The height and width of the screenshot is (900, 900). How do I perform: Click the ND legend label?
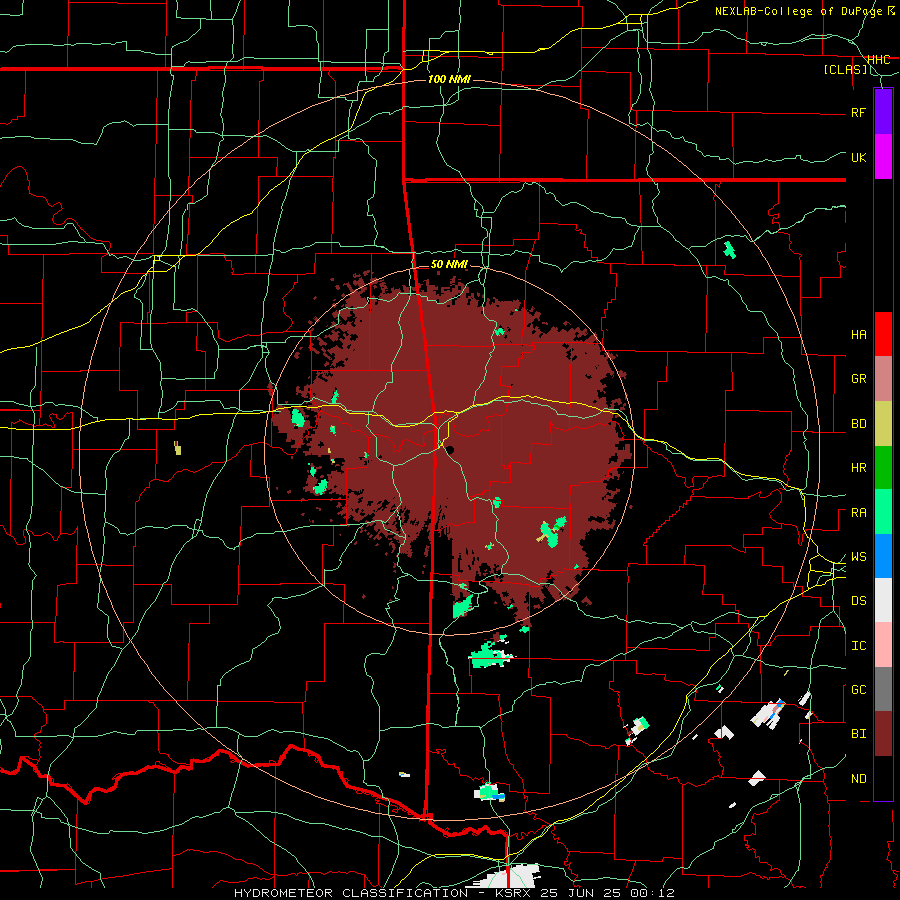[858, 779]
